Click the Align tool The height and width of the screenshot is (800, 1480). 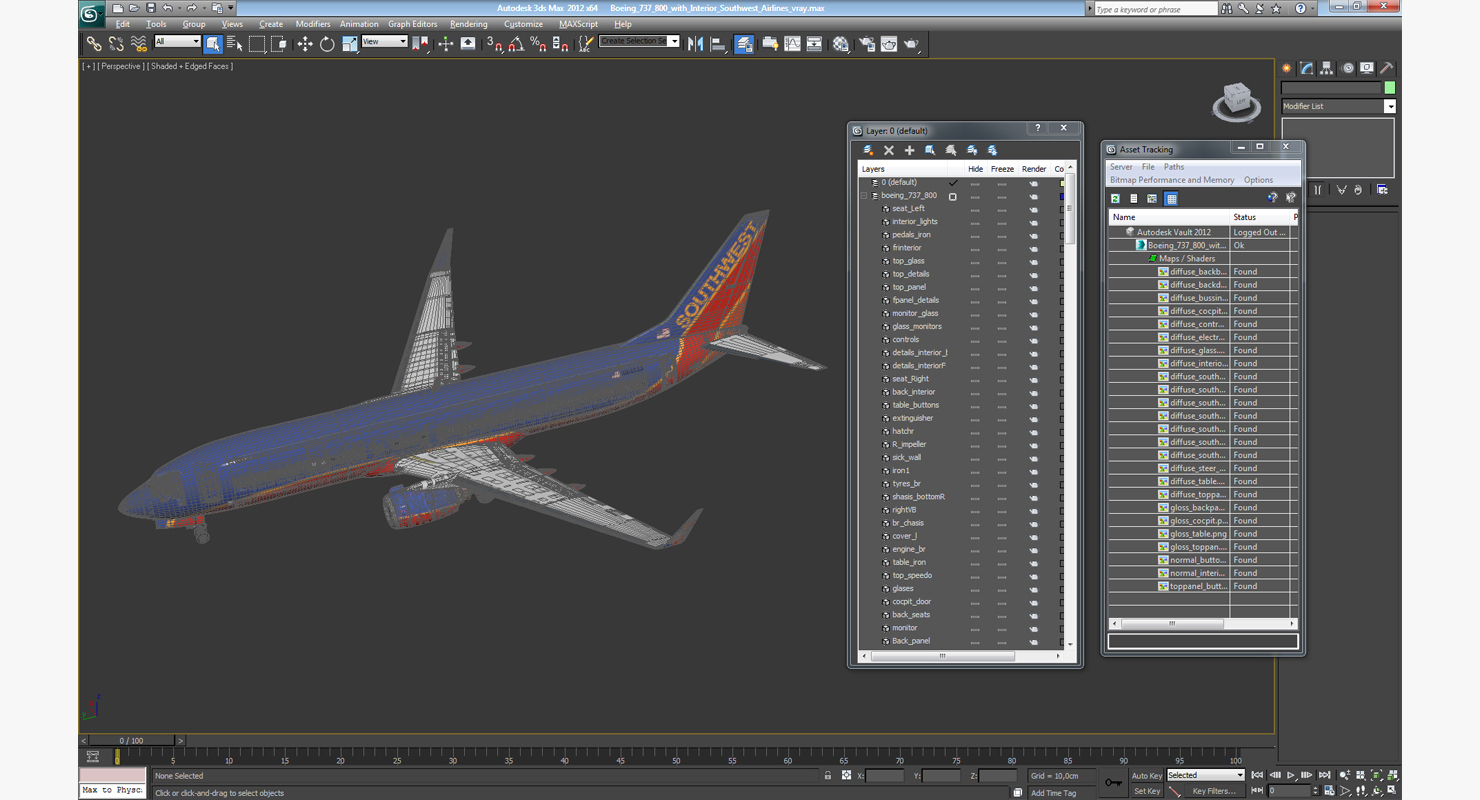[x=718, y=43]
